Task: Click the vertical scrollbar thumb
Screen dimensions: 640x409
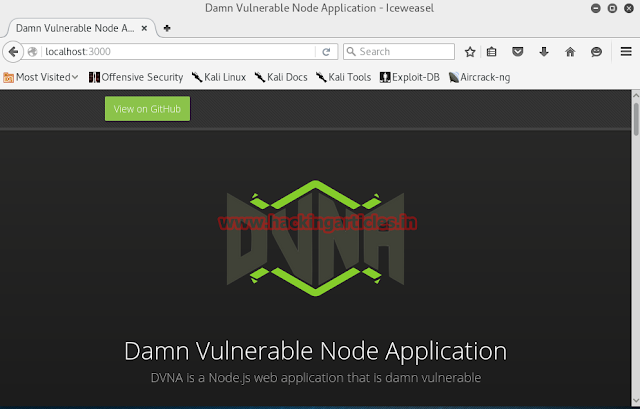Action: pos(636,119)
